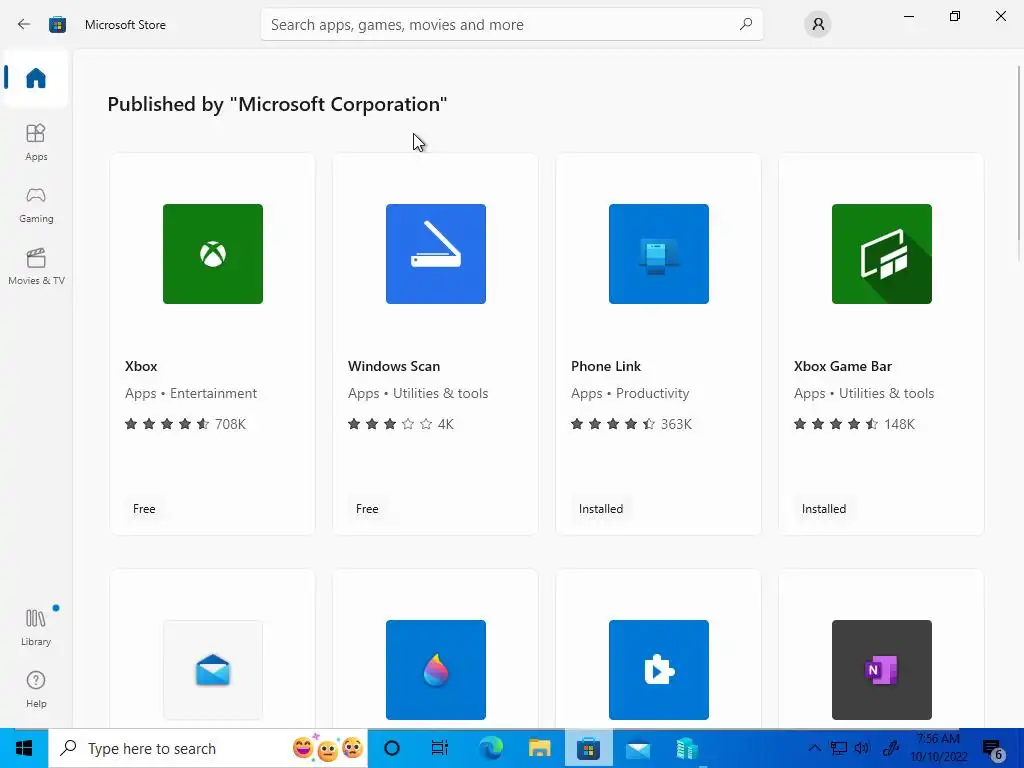
Task: Click the 'Published by Microsoft Corporation' heading
Action: tap(277, 104)
